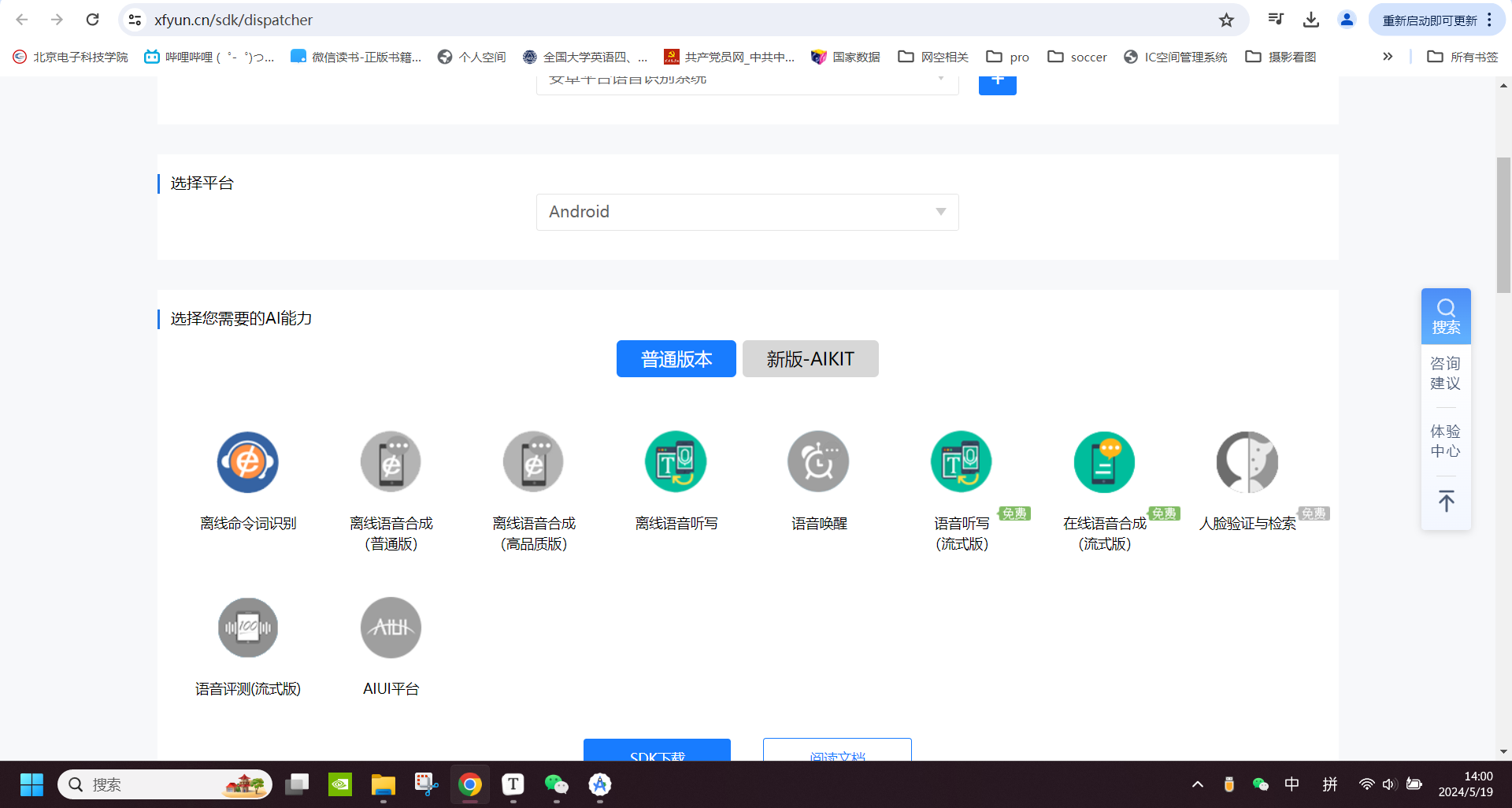Viewport: 1512px width, 808px height.
Task: Open WeChat from the taskbar
Action: coord(556,784)
